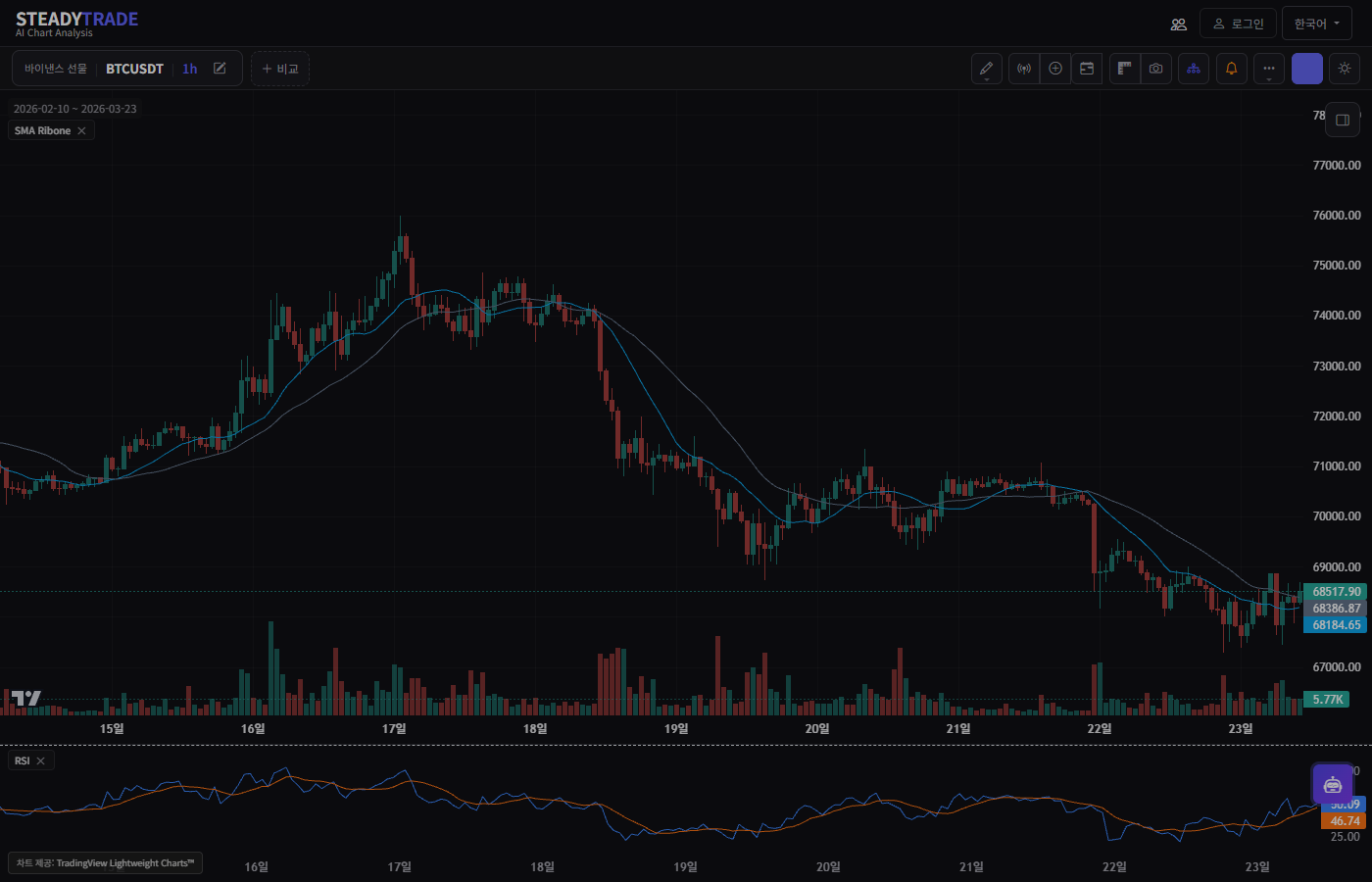
Task: Change the 1h timeframe
Action: [190, 69]
